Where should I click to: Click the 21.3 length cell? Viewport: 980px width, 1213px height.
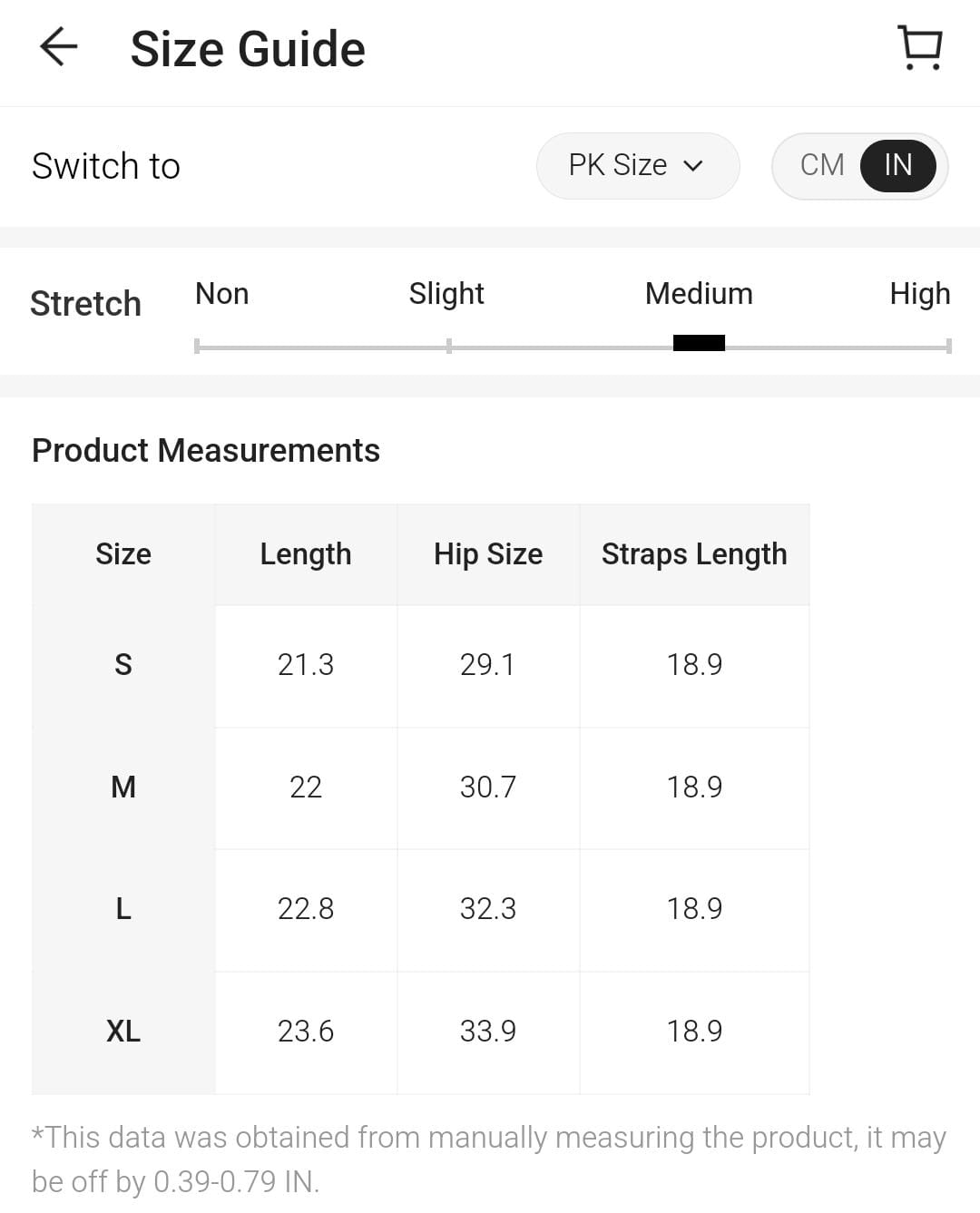(x=306, y=665)
